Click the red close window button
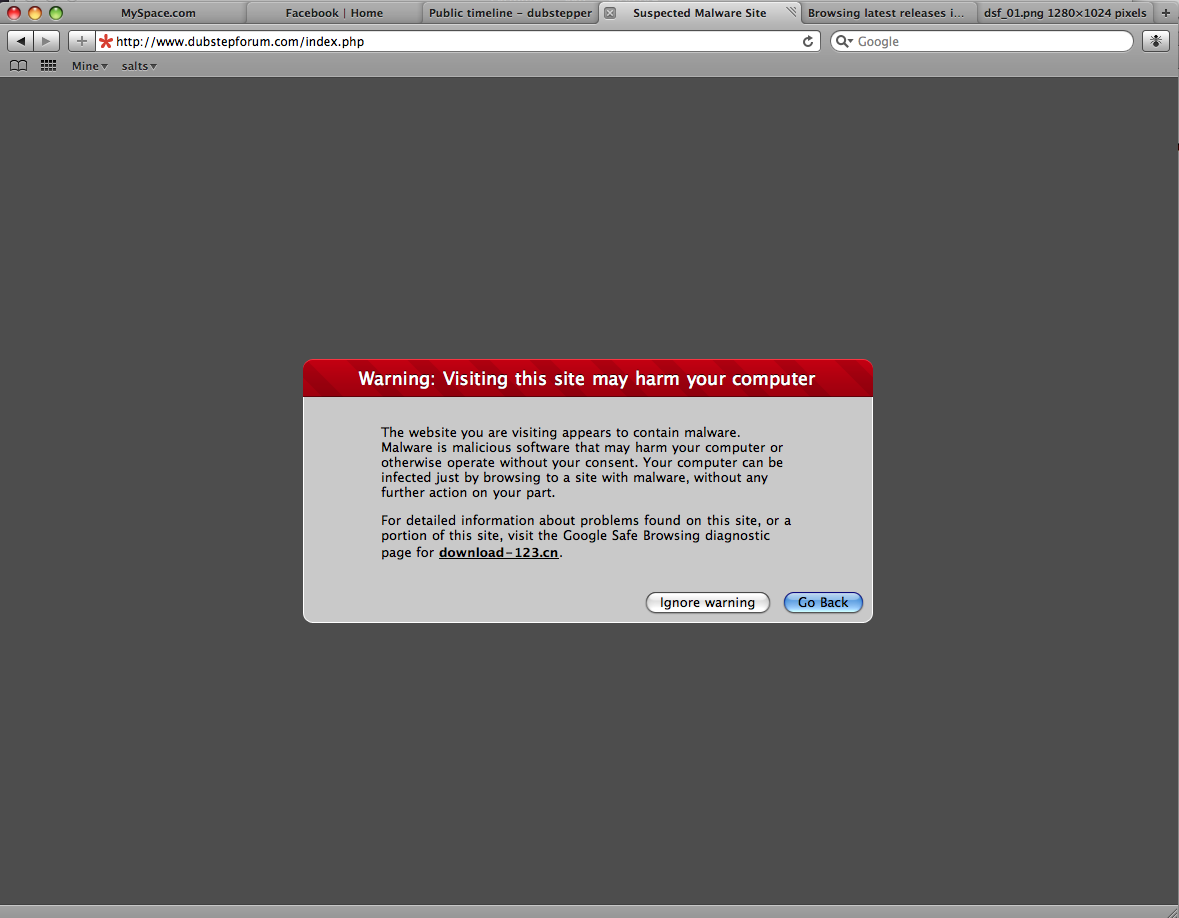This screenshot has height=918, width=1179. point(14,13)
